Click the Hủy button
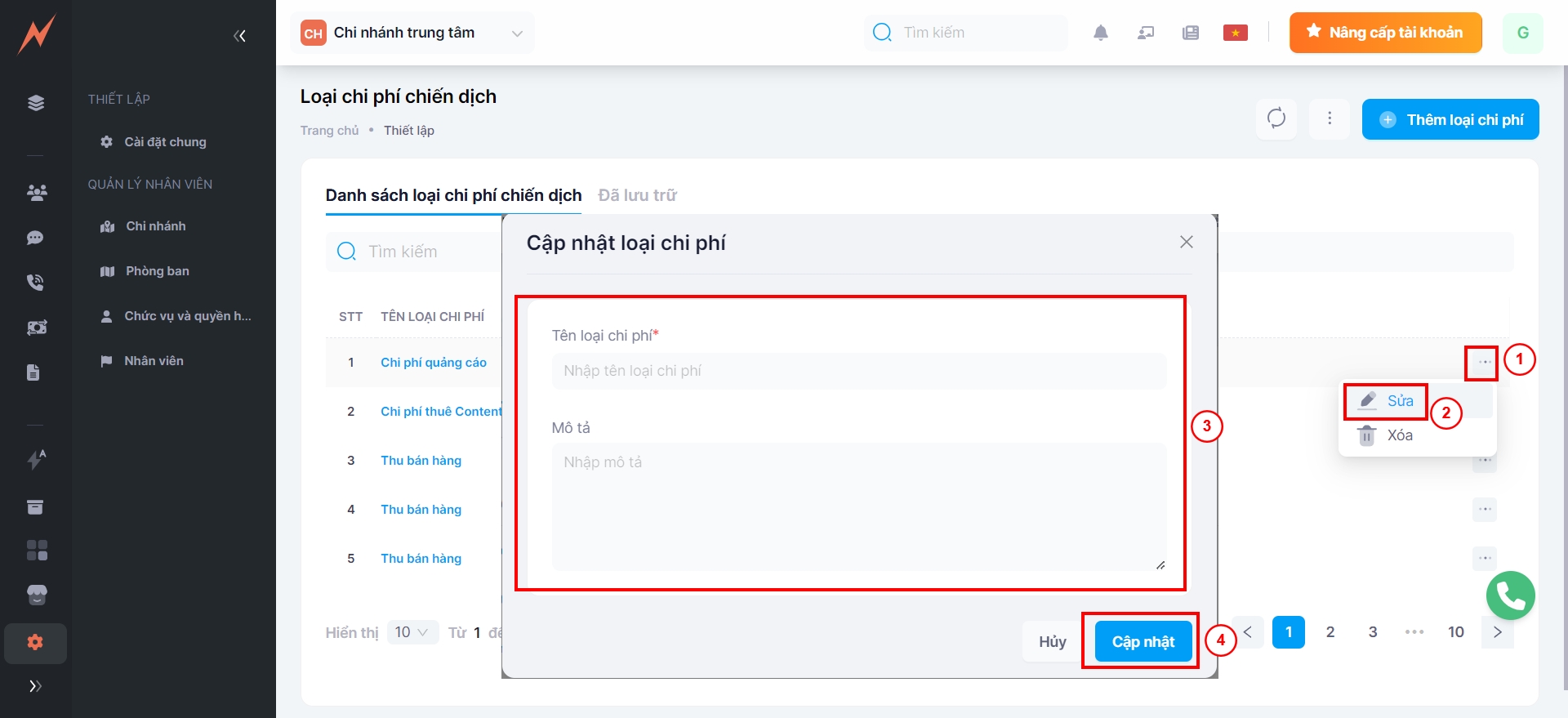The width and height of the screenshot is (1568, 718). click(x=1052, y=642)
